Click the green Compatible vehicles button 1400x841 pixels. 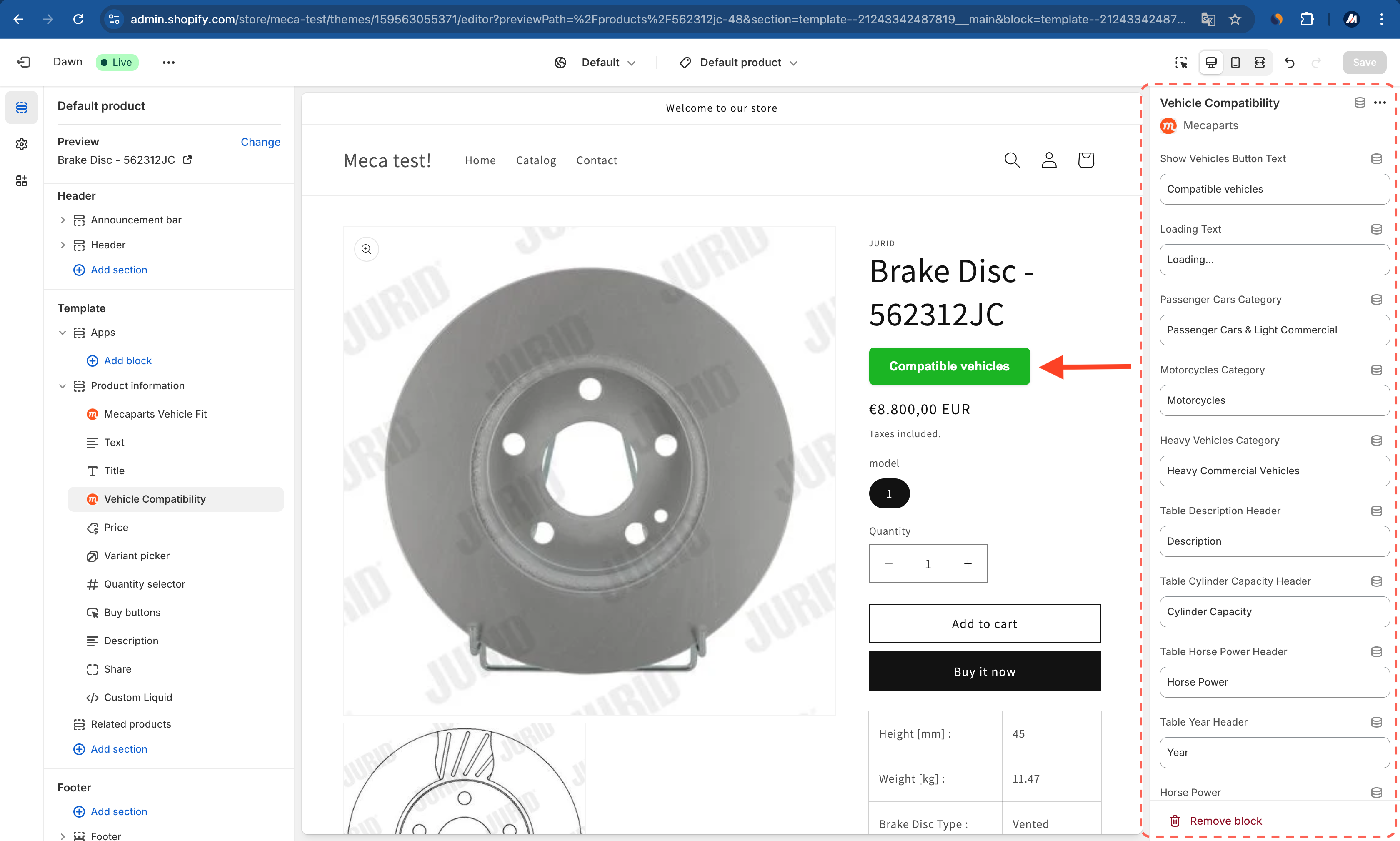(949, 366)
